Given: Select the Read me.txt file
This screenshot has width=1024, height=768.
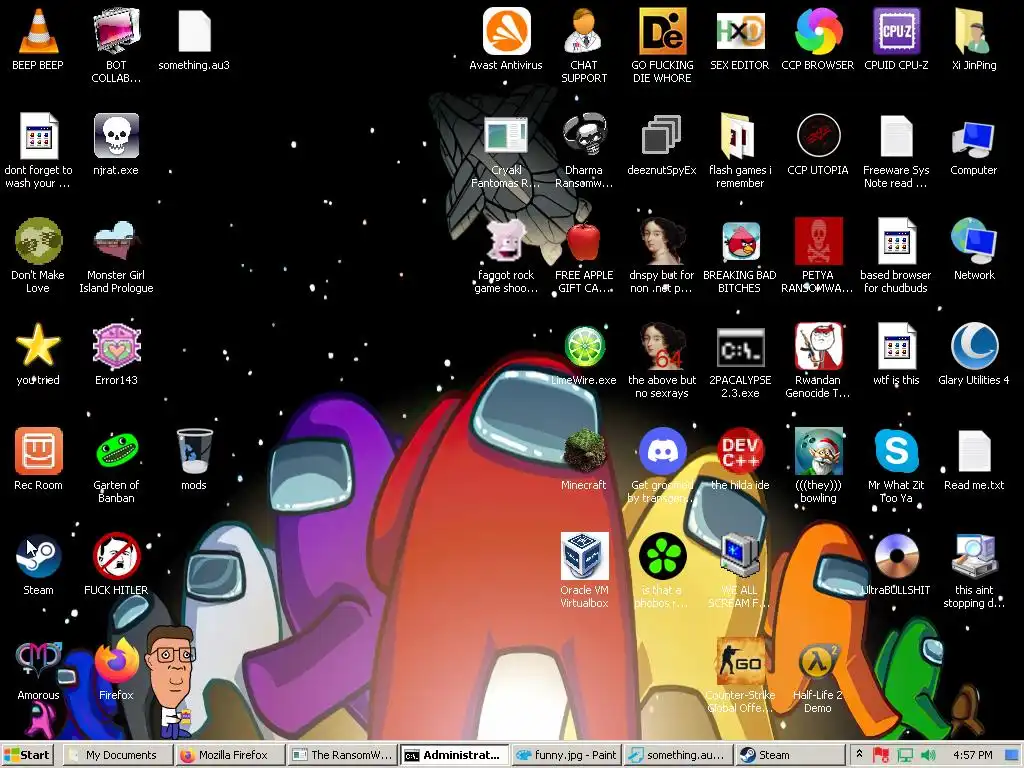Looking at the screenshot, I should (974, 451).
